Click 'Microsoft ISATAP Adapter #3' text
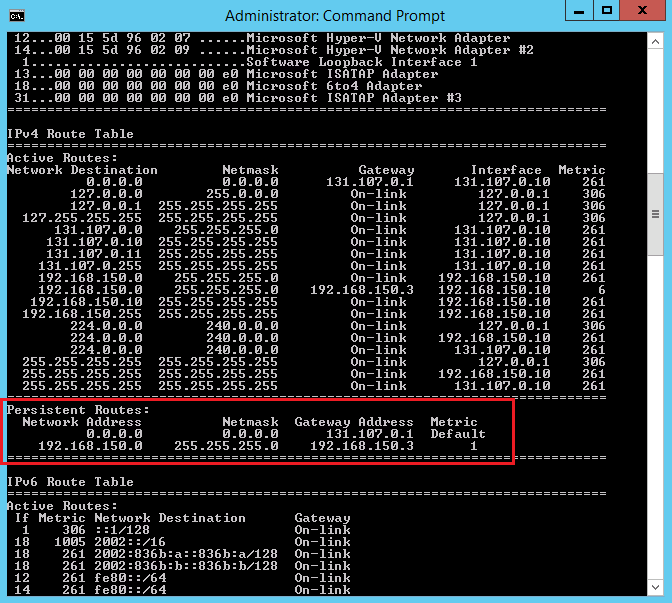The width and height of the screenshot is (672, 603). click(x=354, y=98)
